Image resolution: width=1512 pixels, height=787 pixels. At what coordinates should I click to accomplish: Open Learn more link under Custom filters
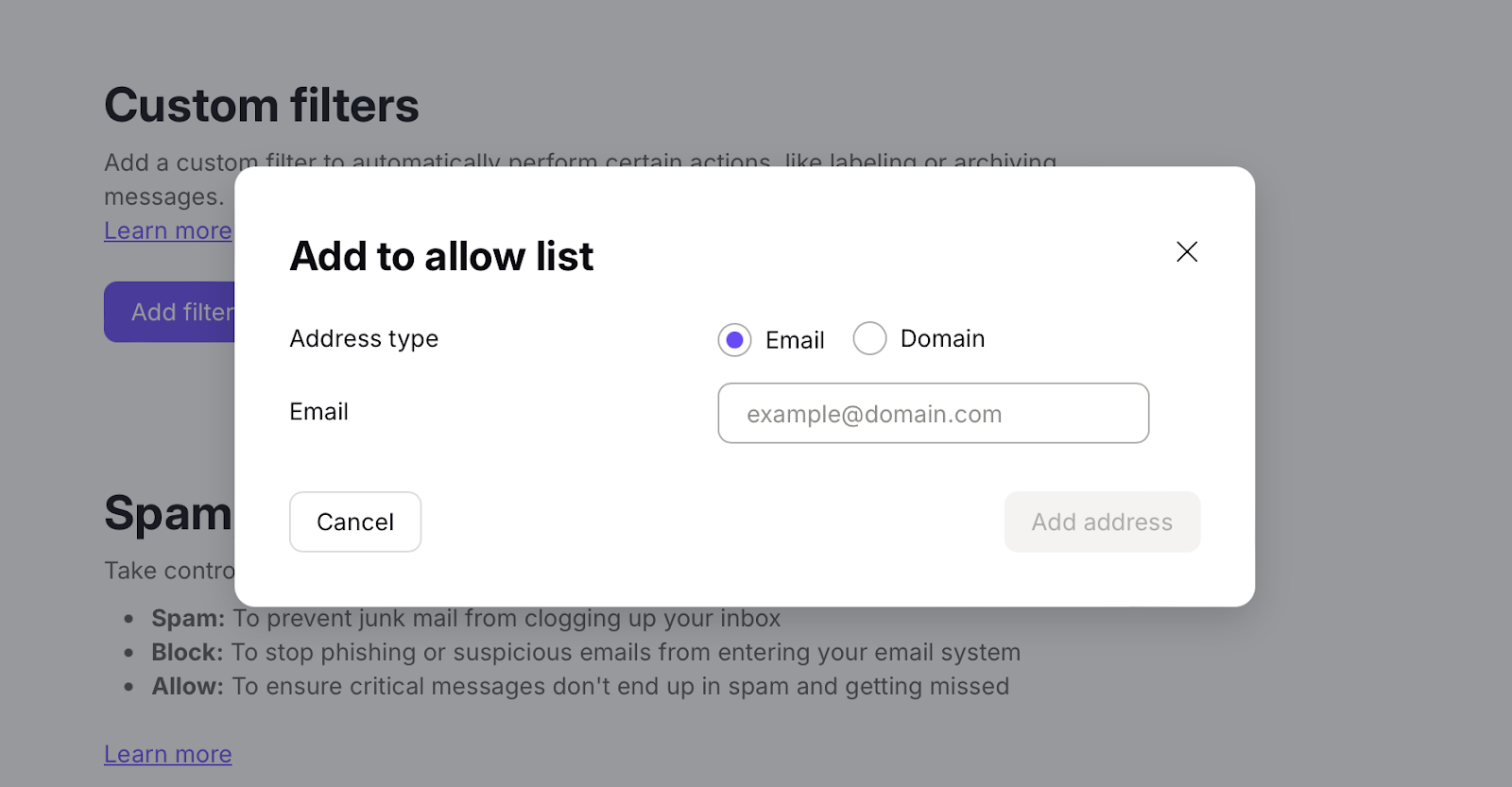pos(167,231)
